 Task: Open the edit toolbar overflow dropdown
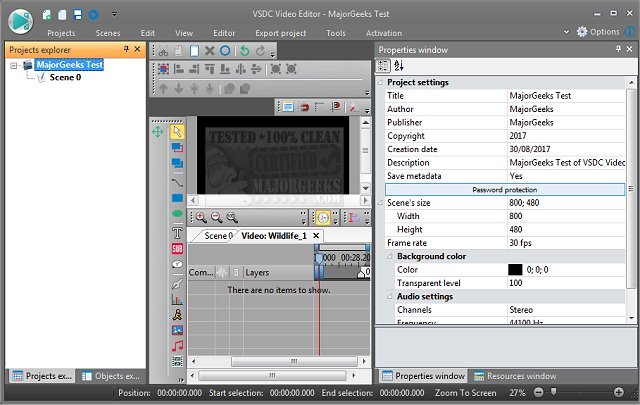pyautogui.click(x=273, y=54)
